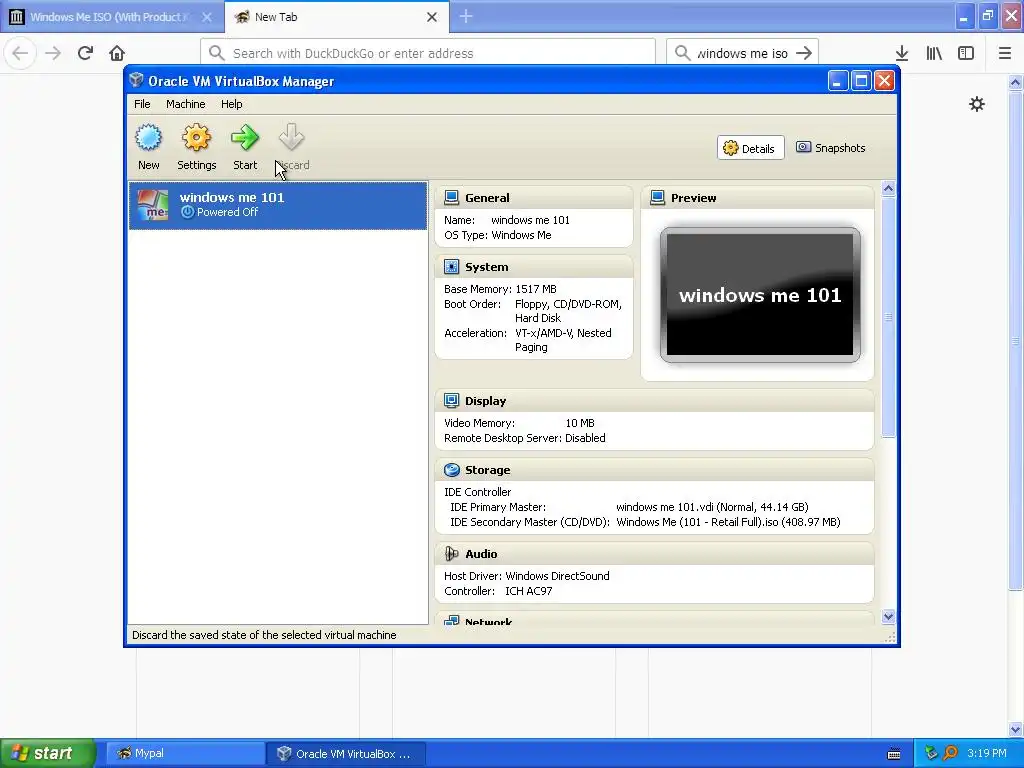Click the Discard toolbar arrow icon

(x=291, y=138)
